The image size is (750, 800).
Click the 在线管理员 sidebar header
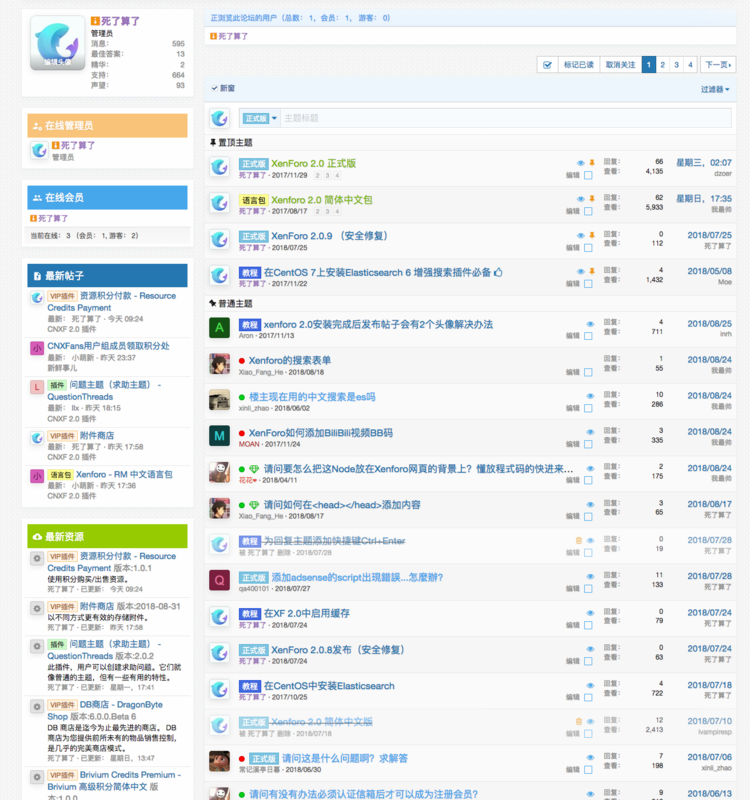click(x=107, y=126)
